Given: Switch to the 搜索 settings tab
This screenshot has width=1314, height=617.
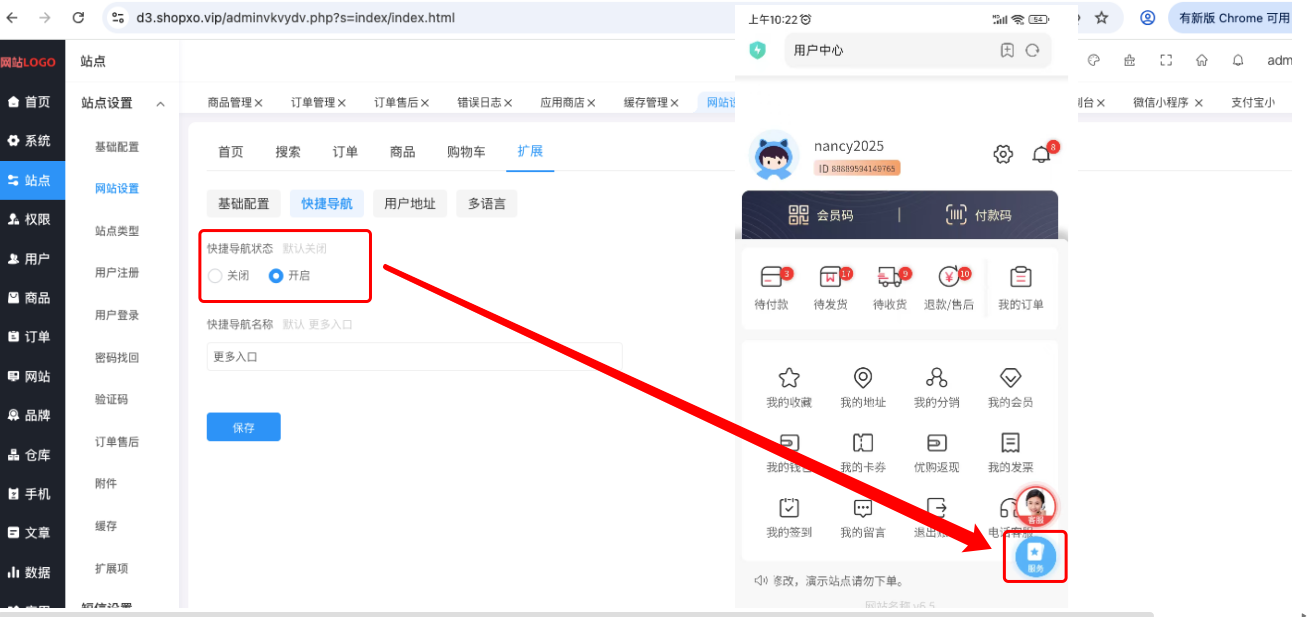Looking at the screenshot, I should (288, 152).
